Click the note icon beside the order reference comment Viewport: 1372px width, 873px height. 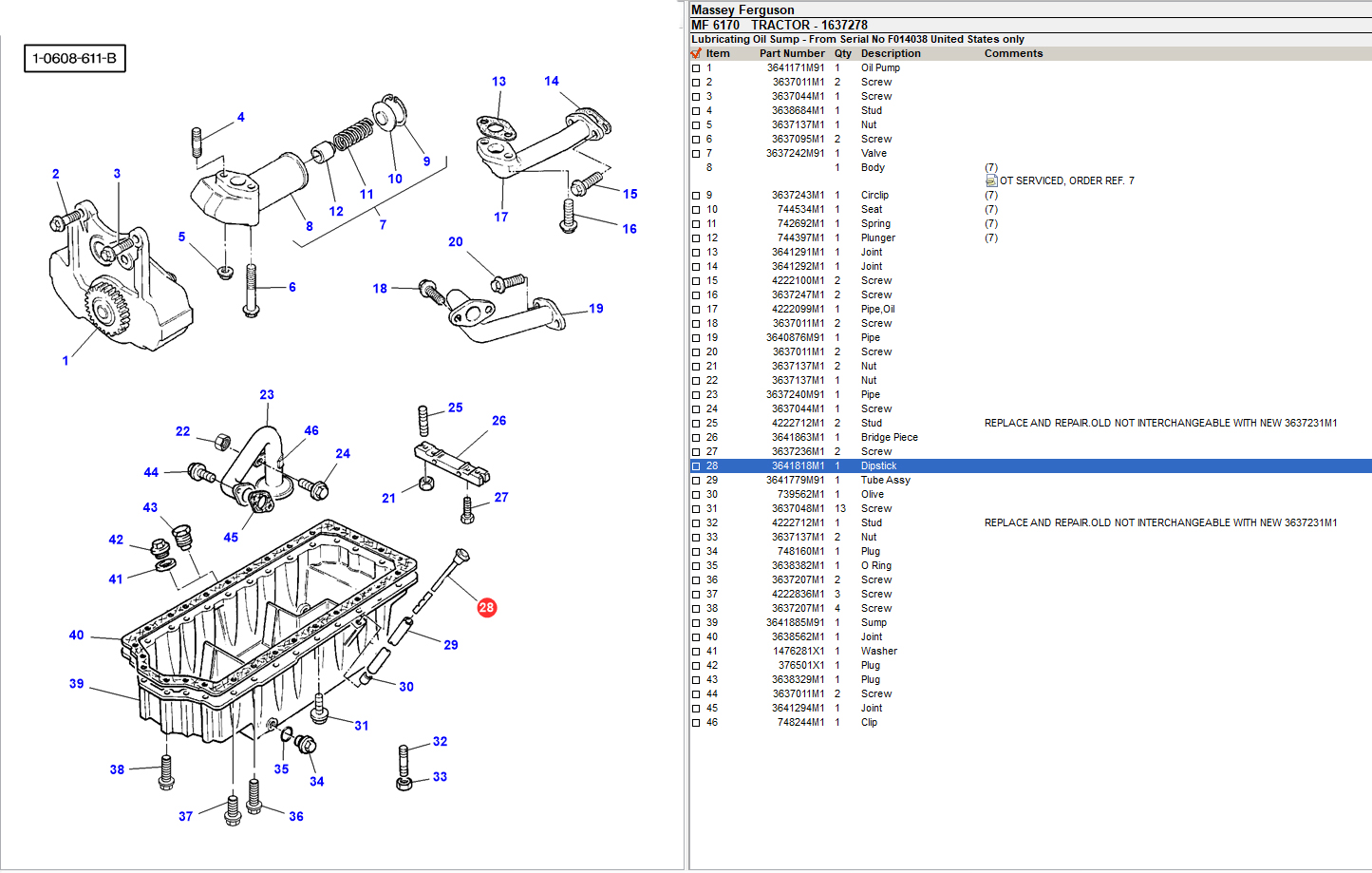pyautogui.click(x=991, y=180)
